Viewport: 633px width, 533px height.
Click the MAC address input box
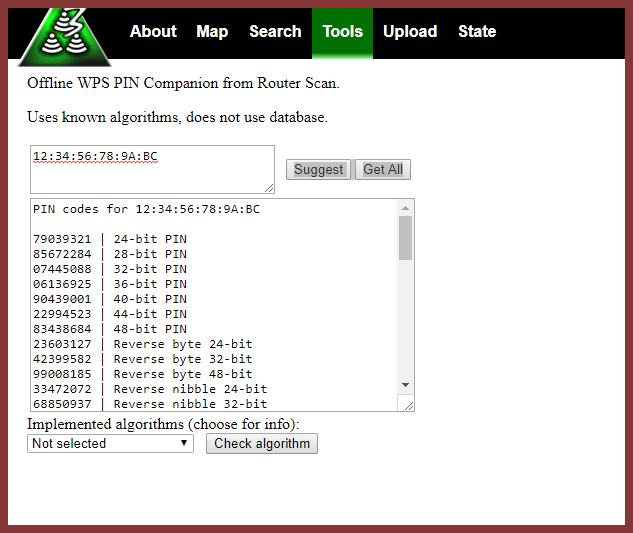[x=152, y=168]
